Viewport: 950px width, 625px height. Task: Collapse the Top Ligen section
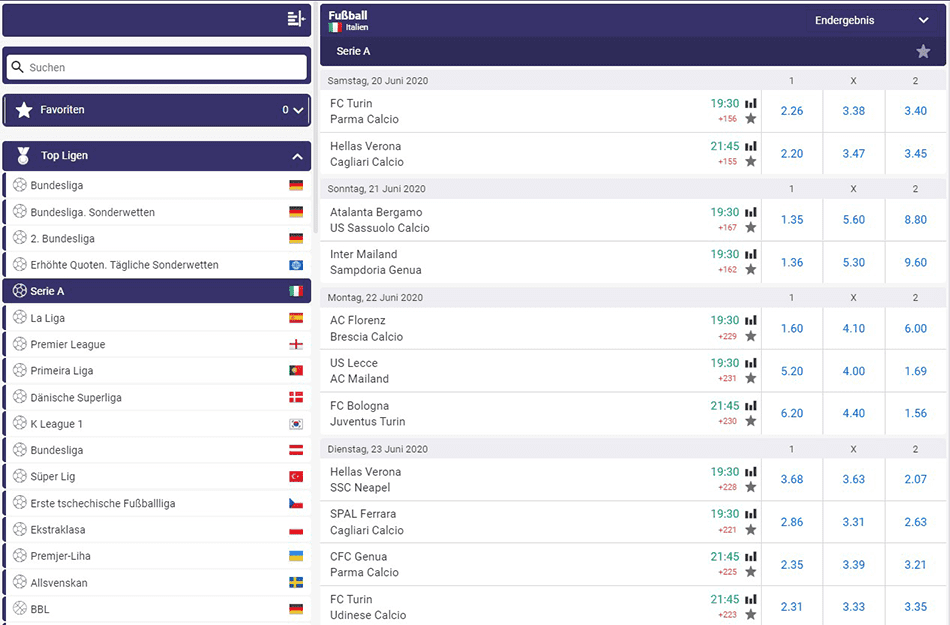point(297,156)
